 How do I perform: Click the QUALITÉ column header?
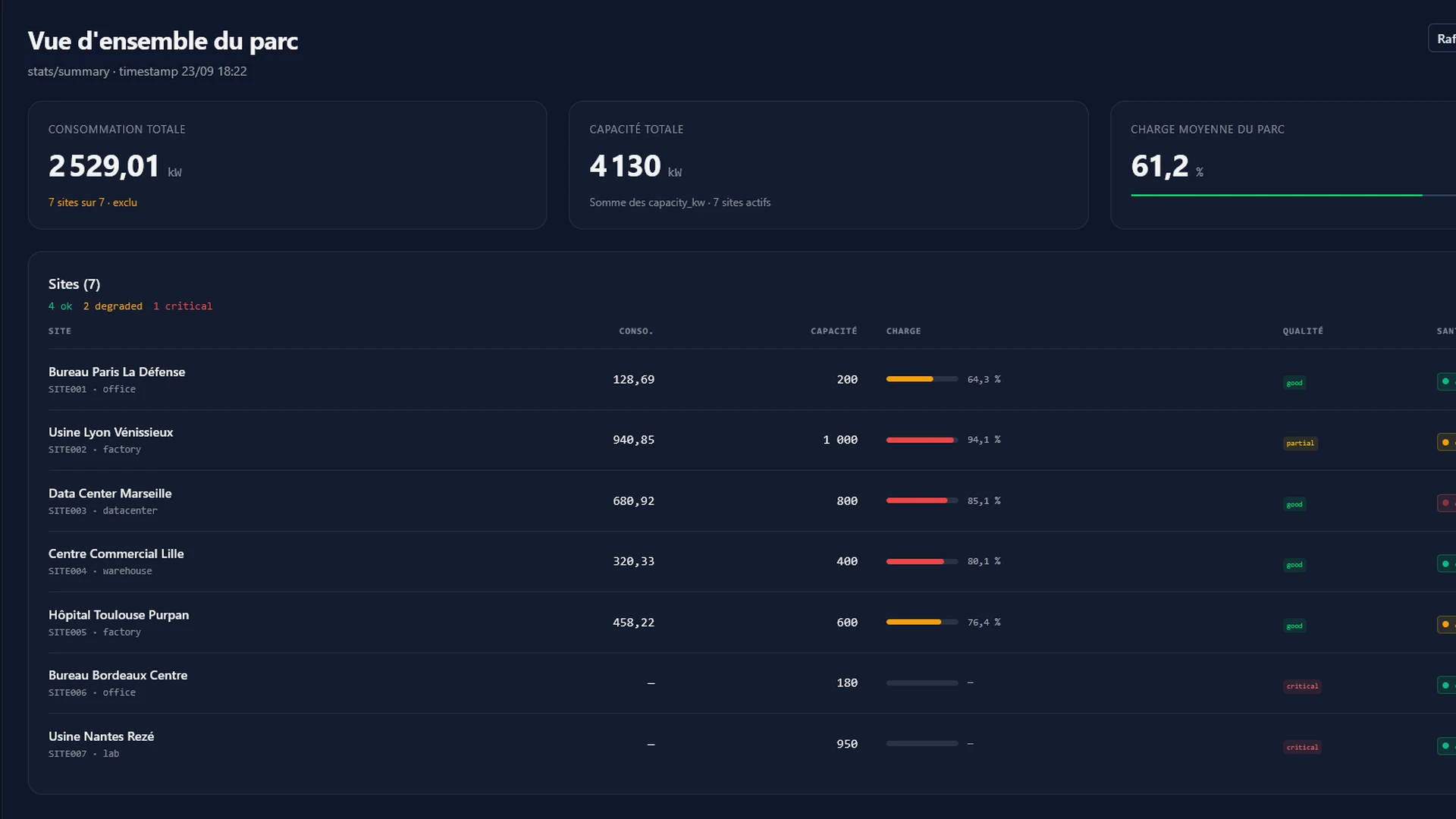click(1303, 331)
